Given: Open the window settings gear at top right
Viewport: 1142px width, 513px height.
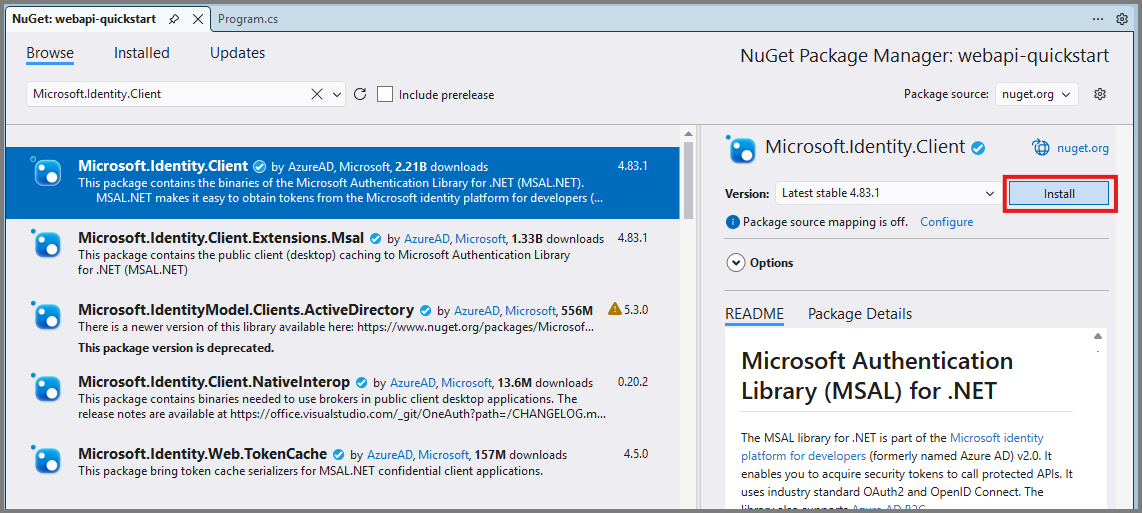Looking at the screenshot, I should coord(1122,19).
